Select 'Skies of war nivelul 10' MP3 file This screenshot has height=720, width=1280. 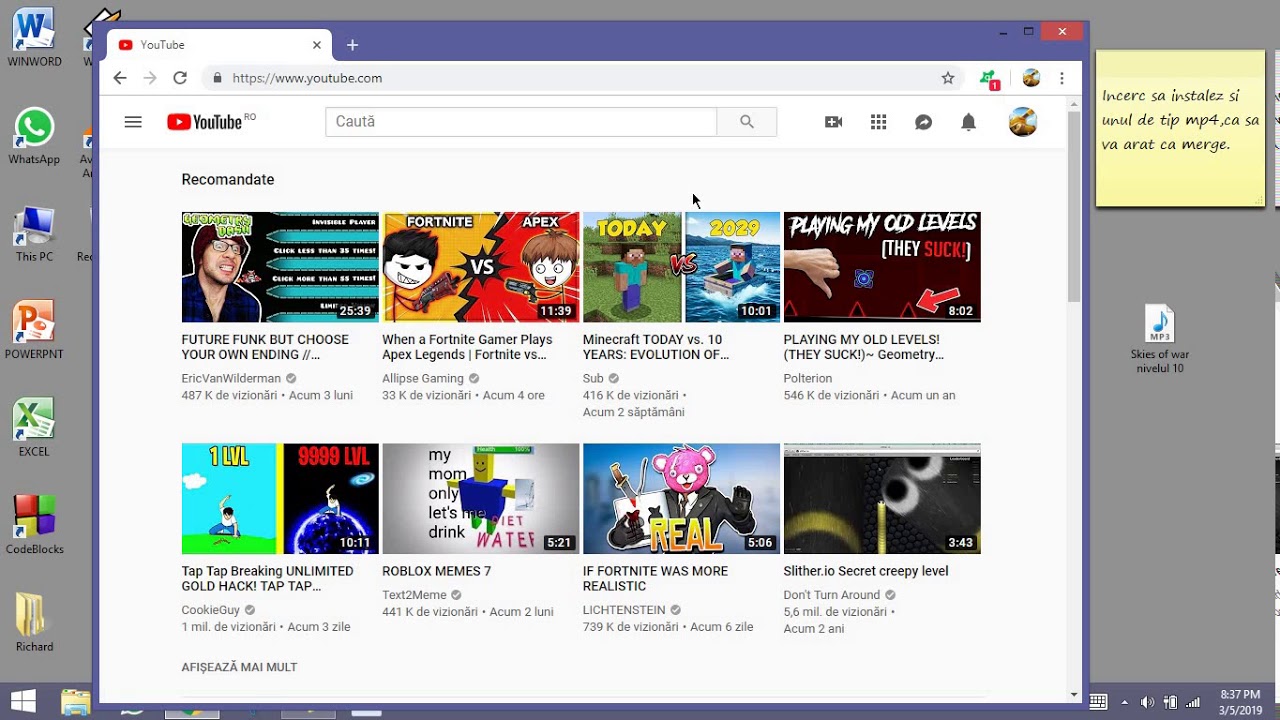point(1160,340)
